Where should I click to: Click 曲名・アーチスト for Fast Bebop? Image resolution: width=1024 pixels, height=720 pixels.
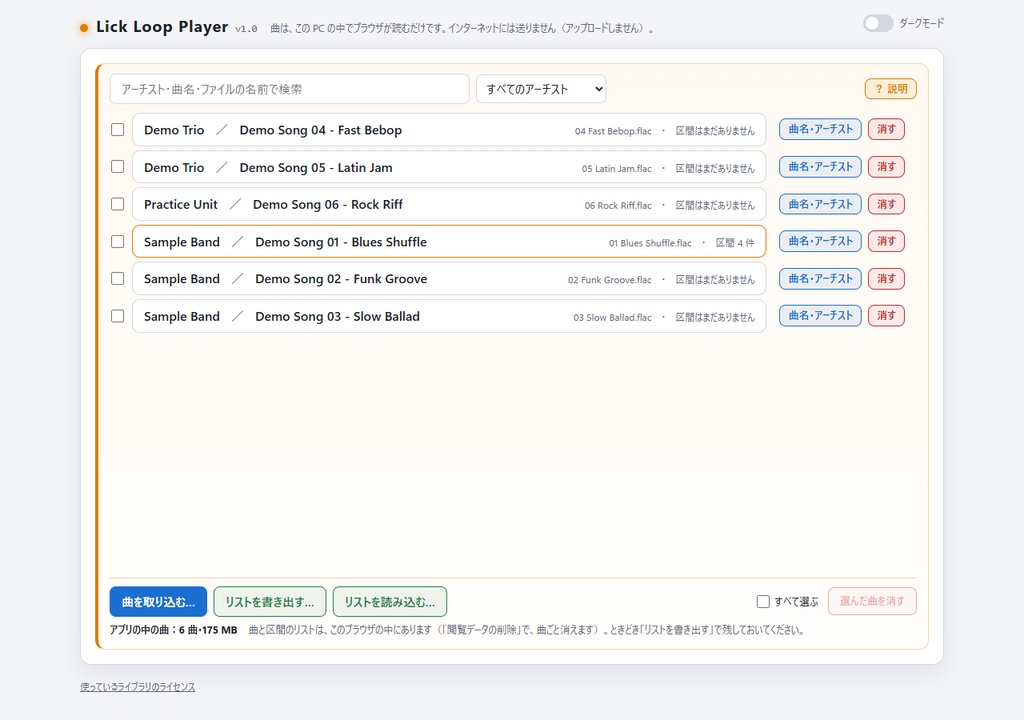pos(820,129)
